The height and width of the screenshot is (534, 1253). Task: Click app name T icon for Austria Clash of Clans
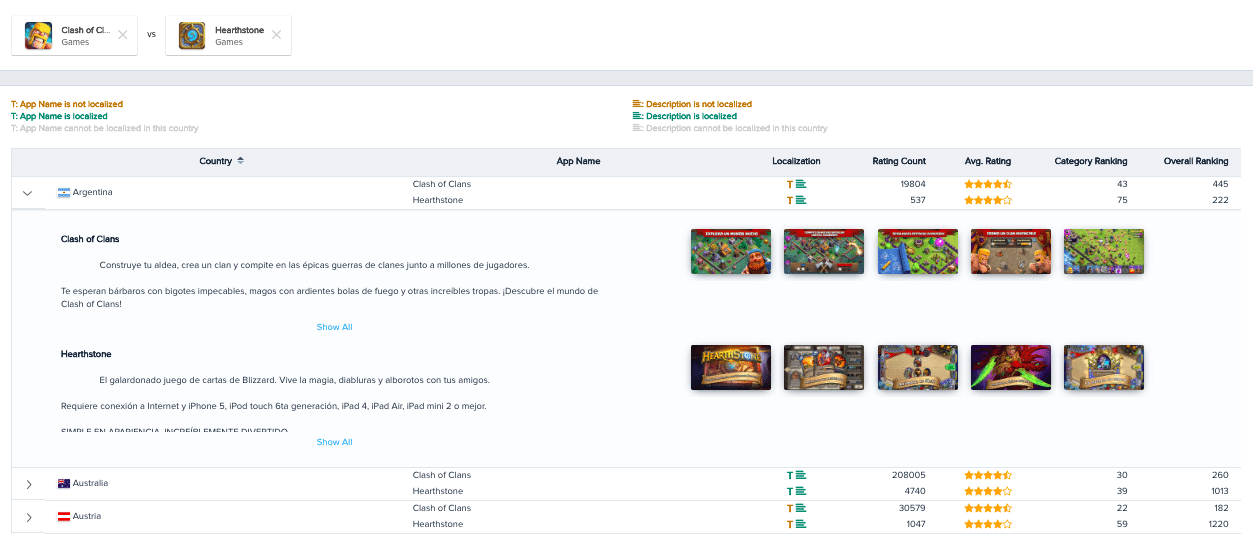tap(790, 508)
